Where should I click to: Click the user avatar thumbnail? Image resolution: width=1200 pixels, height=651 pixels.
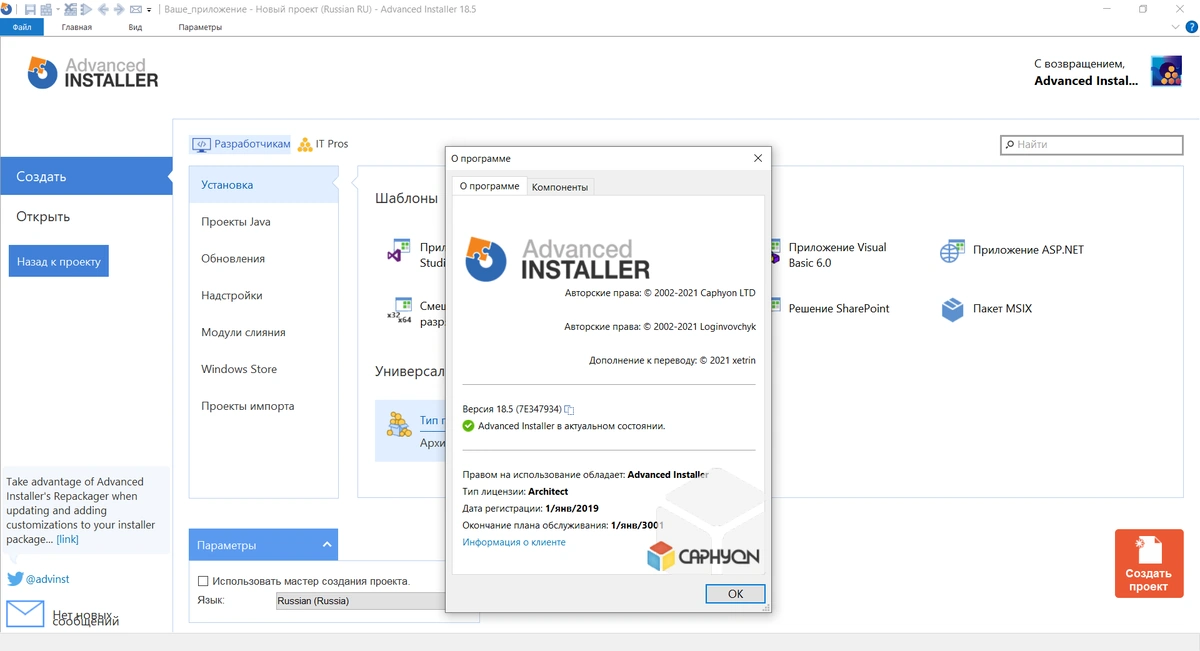[x=1166, y=72]
